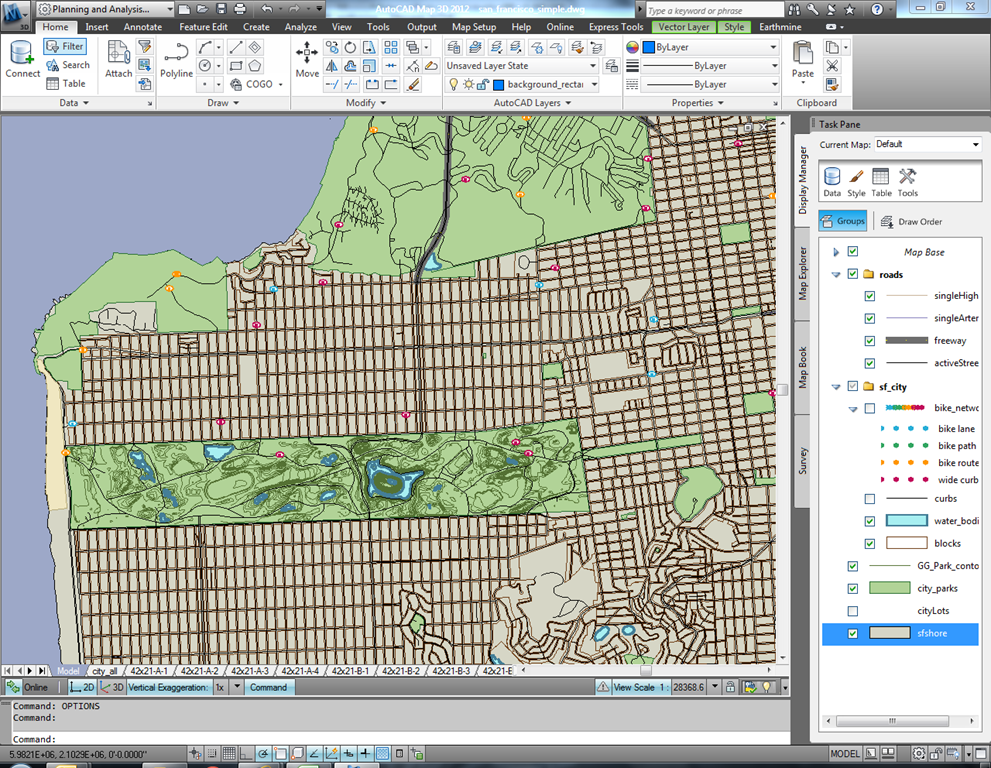Image resolution: width=991 pixels, height=768 pixels.
Task: Activate the Move tool
Action: coord(307,58)
